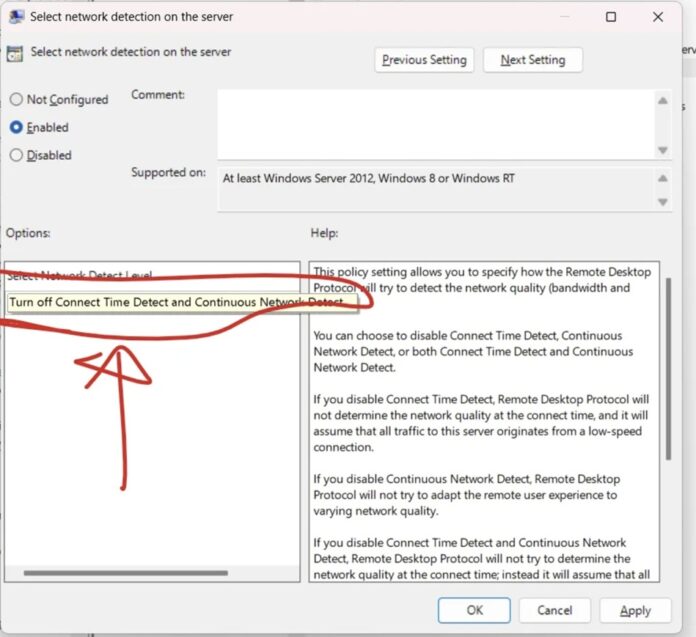Screen dimensions: 696x637
Task: Choose the Enabled radio button
Action: coord(16,128)
